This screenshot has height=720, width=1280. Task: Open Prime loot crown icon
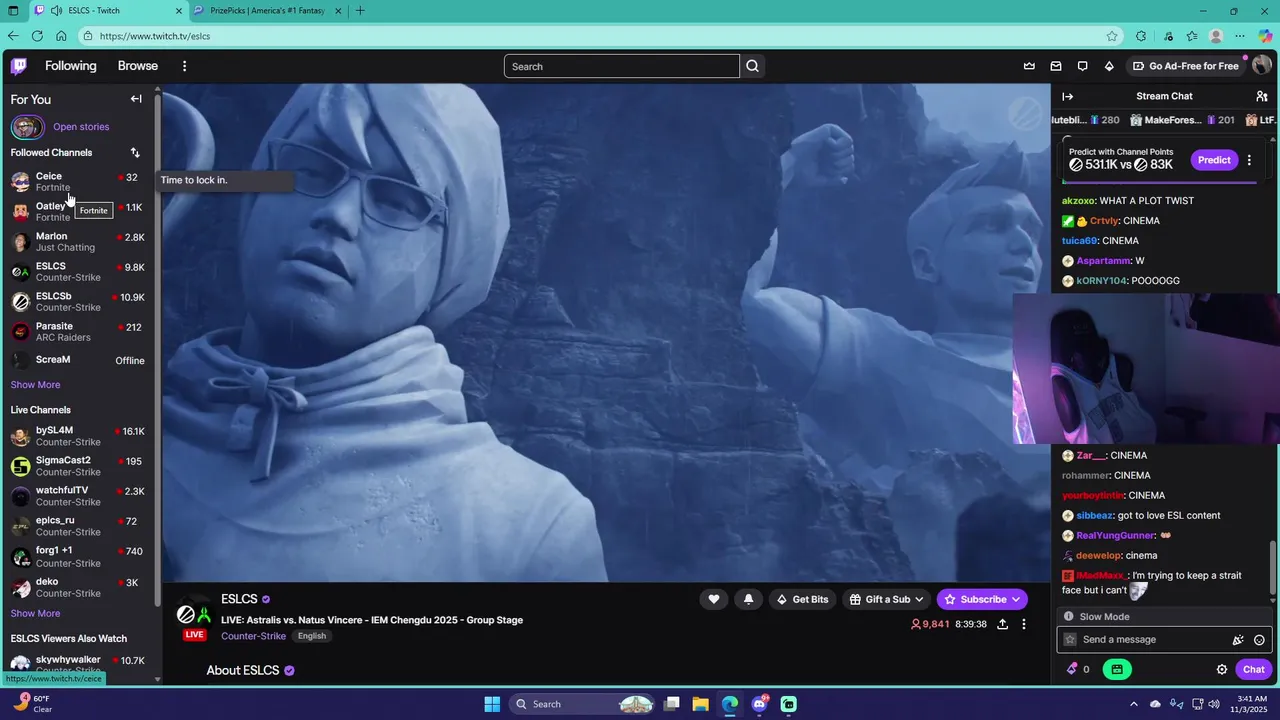[x=1029, y=66]
